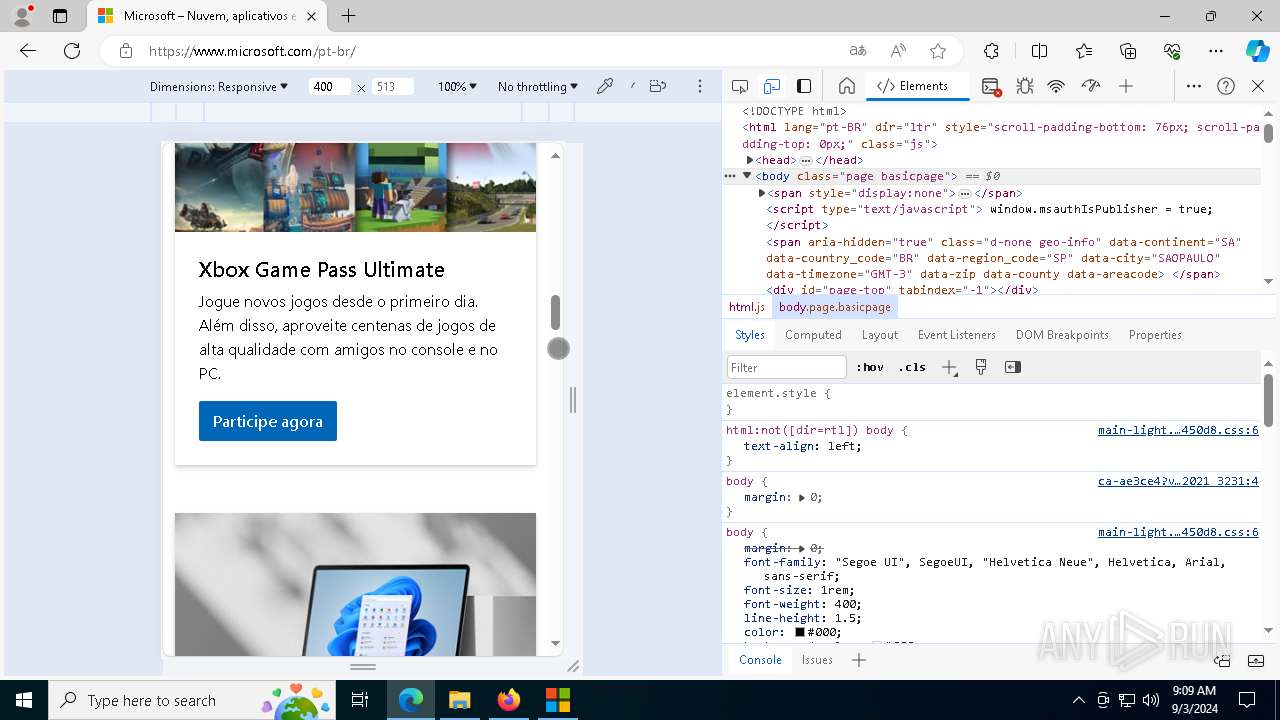
Task: Open the 100% zoom dropdown
Action: pos(457,87)
